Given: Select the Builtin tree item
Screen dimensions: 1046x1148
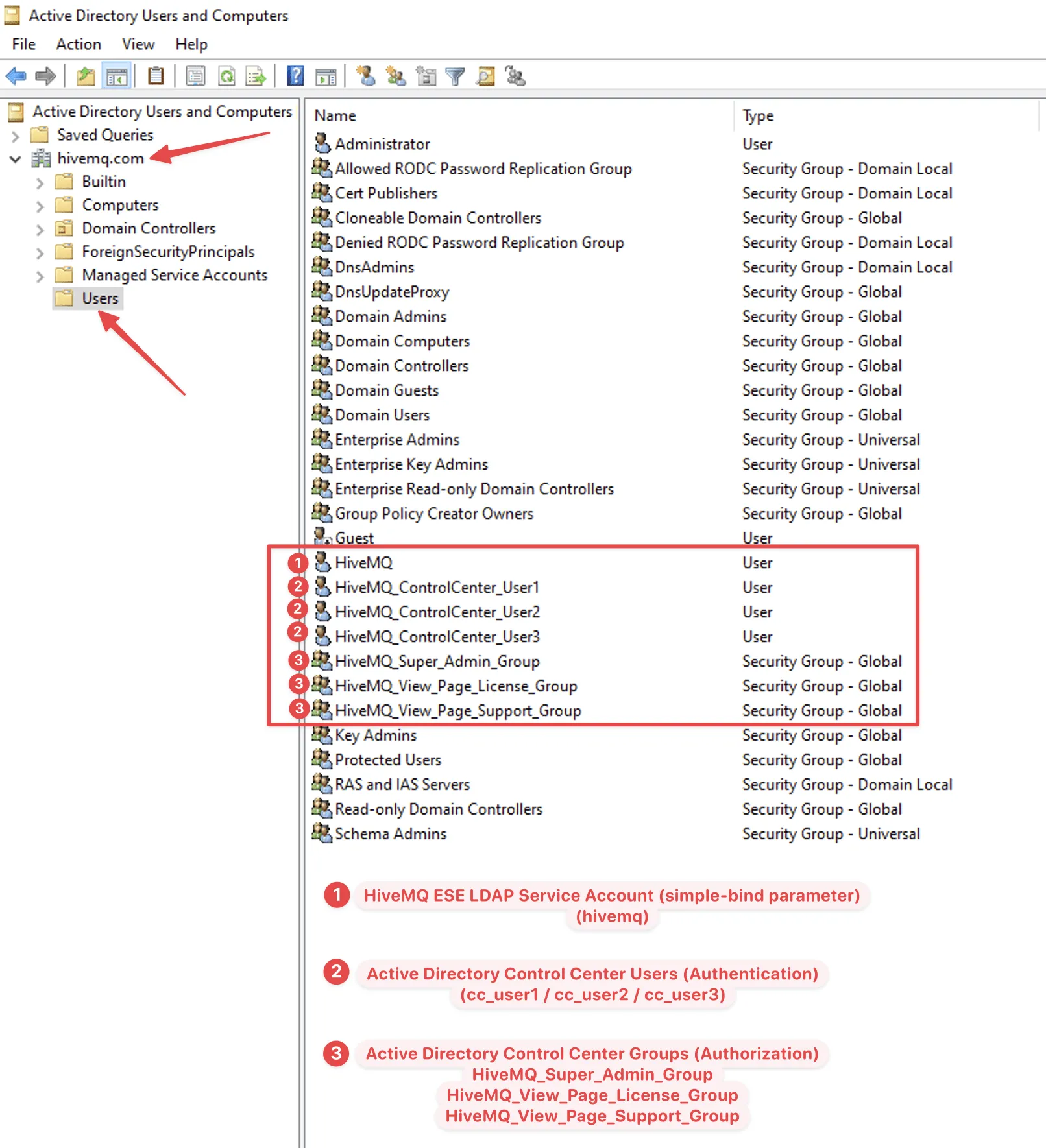Looking at the screenshot, I should tap(104, 182).
